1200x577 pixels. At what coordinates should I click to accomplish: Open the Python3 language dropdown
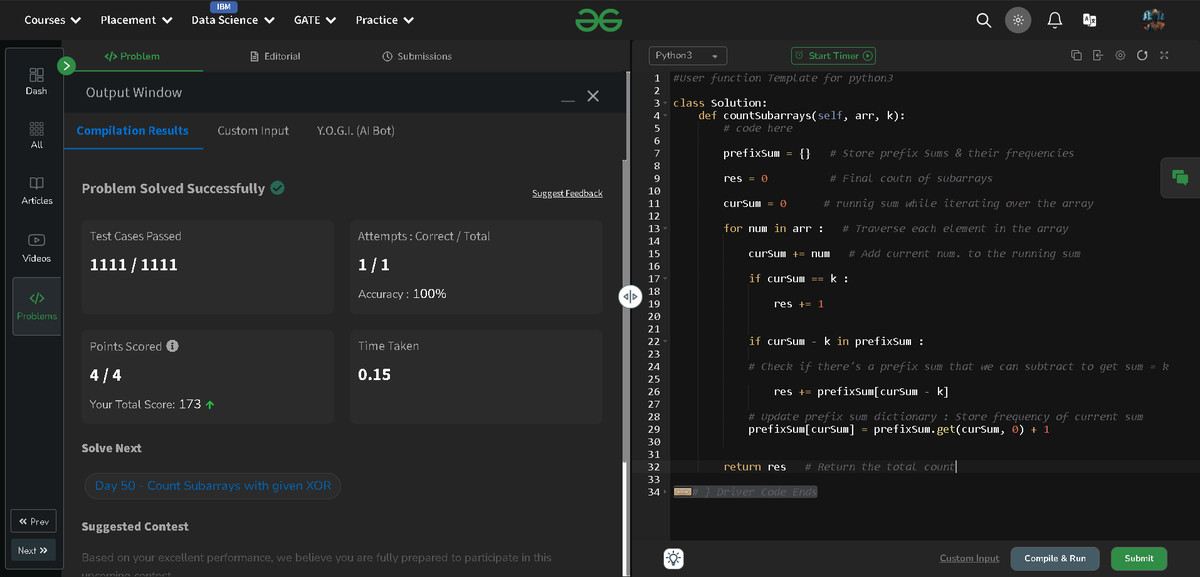[689, 56]
